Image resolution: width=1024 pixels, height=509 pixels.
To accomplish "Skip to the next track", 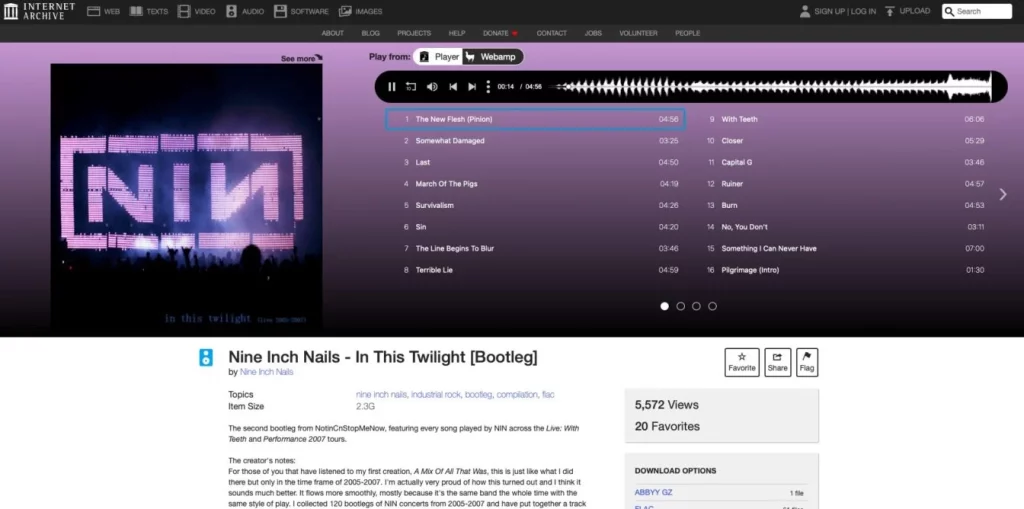I will [472, 87].
